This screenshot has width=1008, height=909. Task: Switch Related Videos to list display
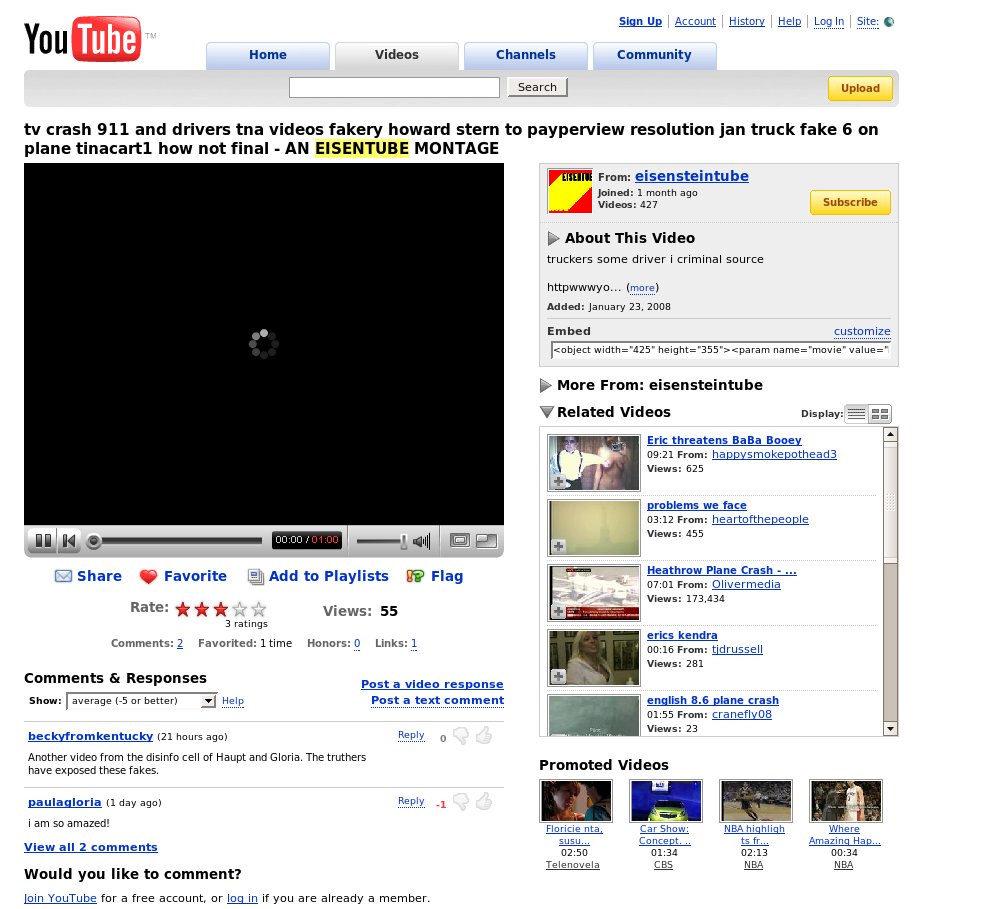point(856,414)
